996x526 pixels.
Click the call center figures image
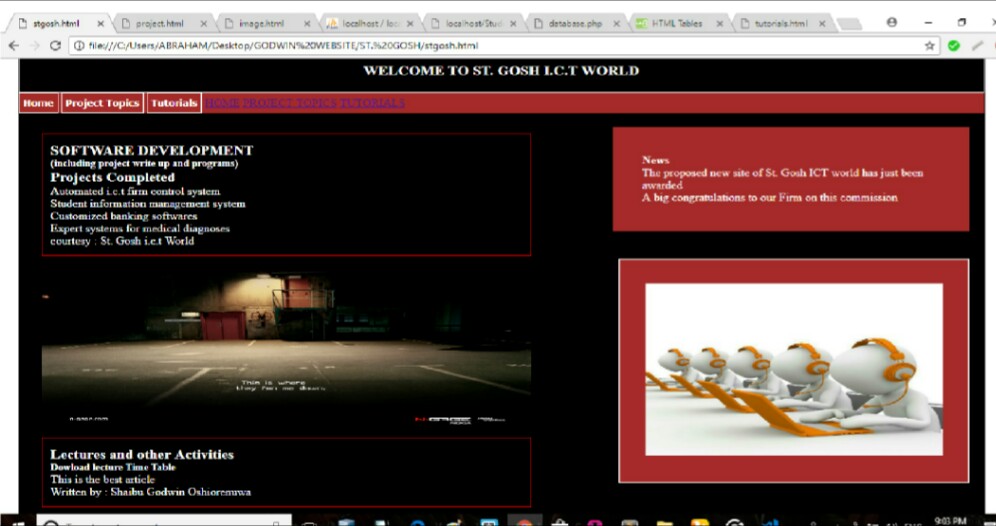click(x=794, y=369)
